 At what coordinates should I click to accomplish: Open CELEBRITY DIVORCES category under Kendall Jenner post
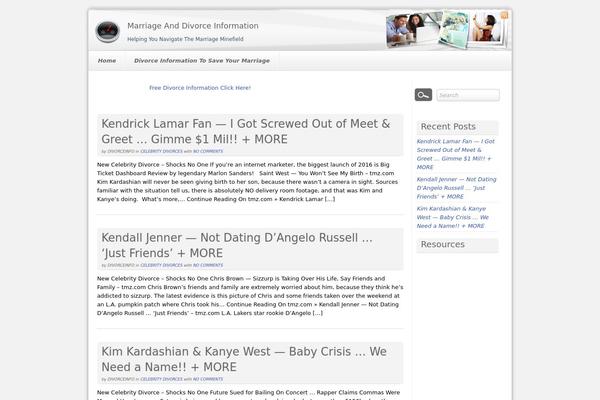[161, 265]
